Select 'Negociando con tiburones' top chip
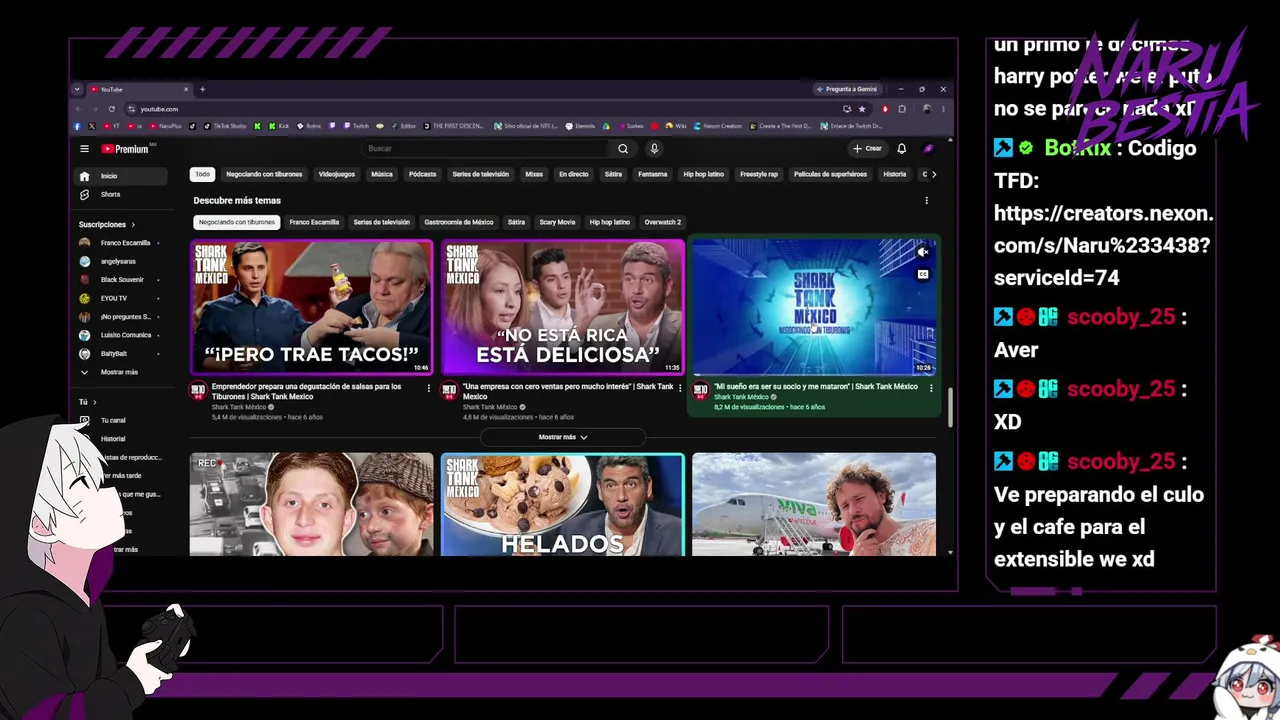 (264, 175)
